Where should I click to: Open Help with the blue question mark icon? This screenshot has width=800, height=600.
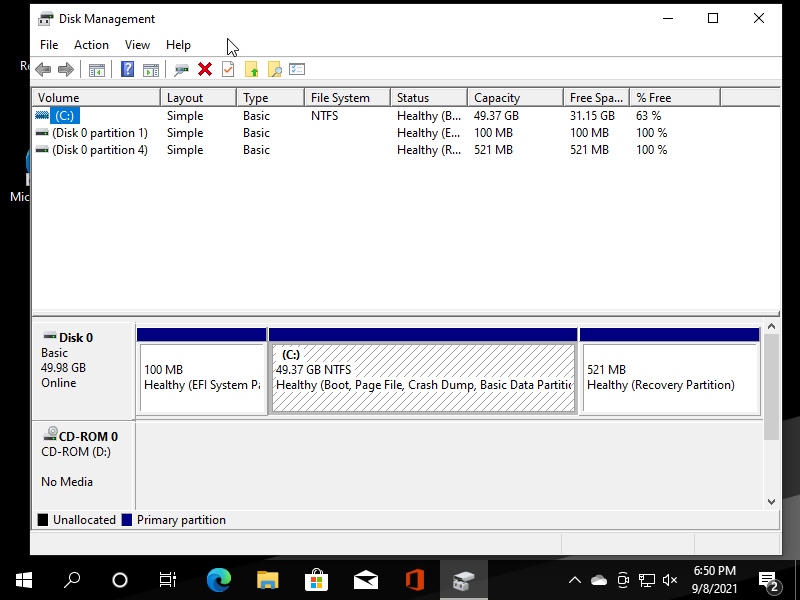pos(127,69)
